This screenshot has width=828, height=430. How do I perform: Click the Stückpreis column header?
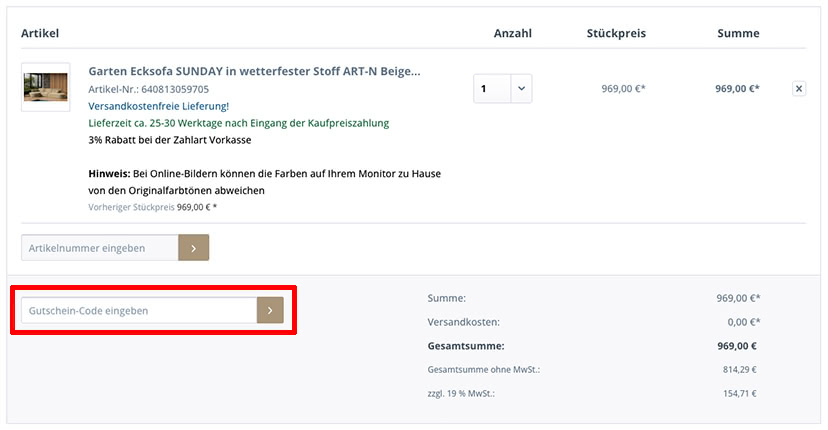click(616, 33)
